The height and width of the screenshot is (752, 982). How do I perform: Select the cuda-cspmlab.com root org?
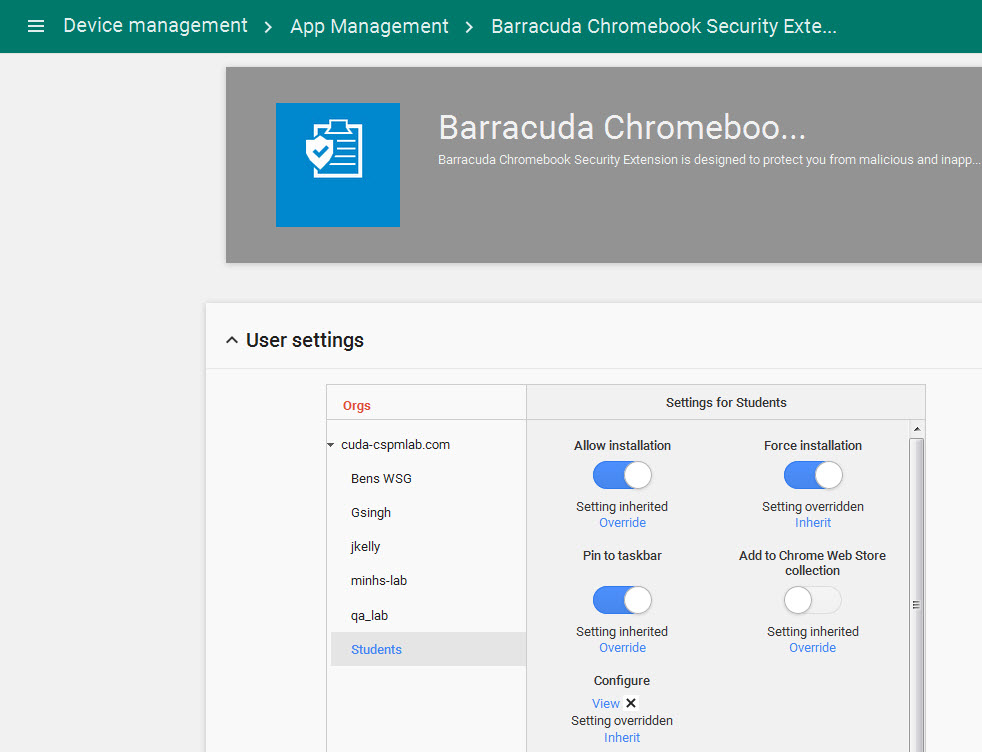pyautogui.click(x=395, y=445)
